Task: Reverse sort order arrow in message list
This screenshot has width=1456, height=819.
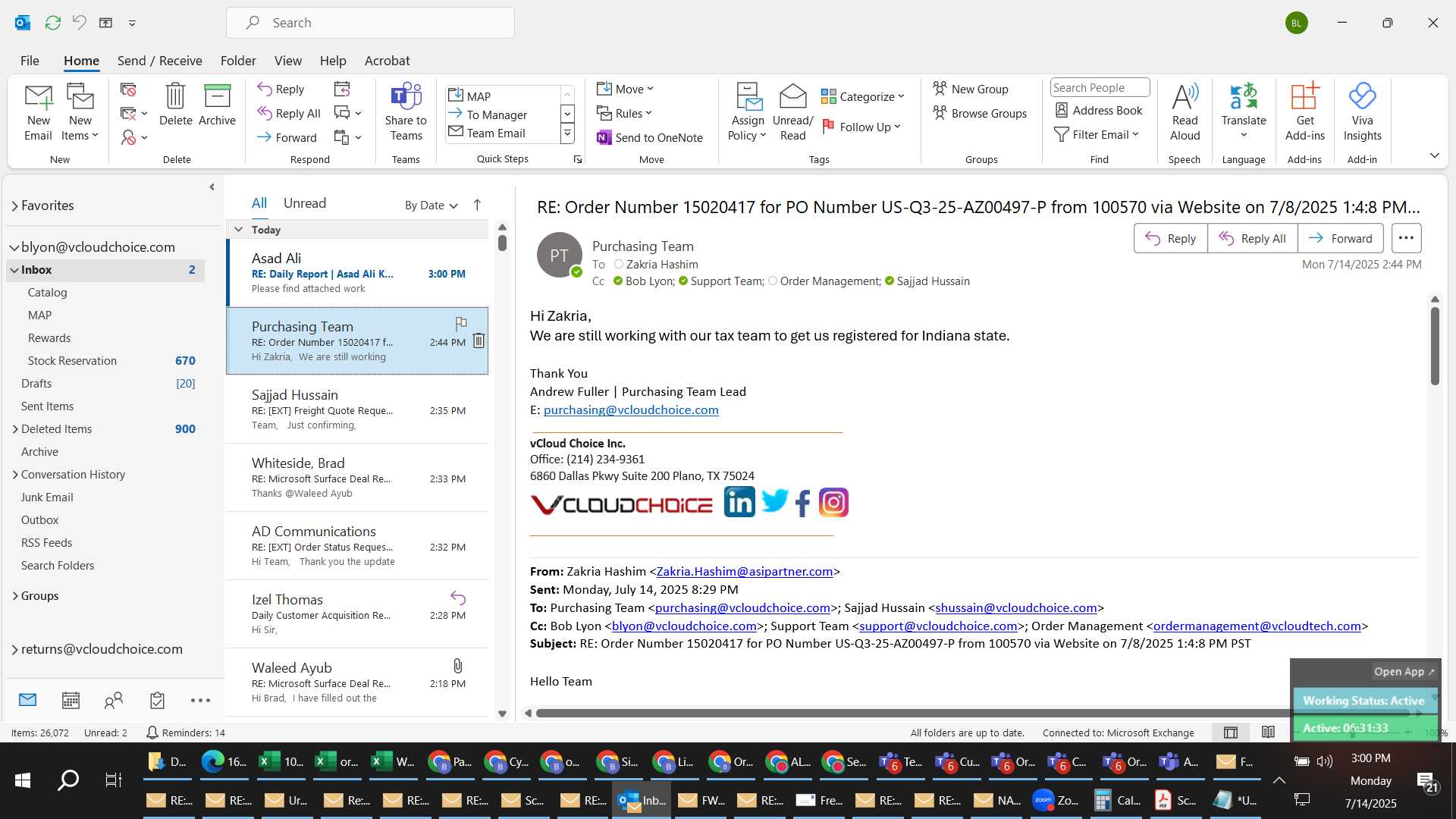Action: point(477,205)
